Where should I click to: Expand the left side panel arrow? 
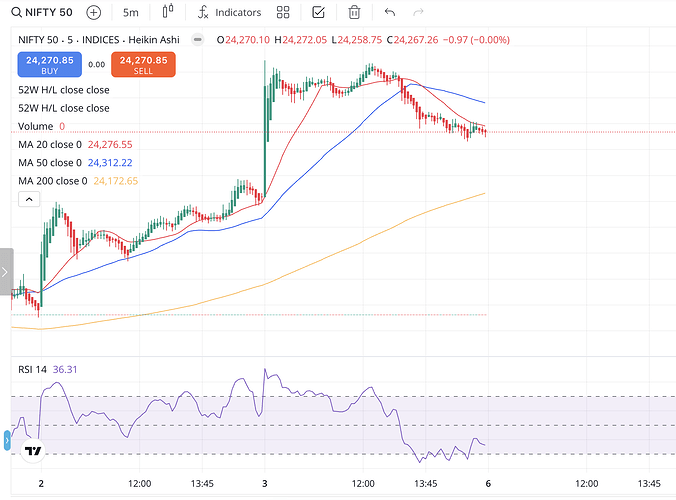tap(6, 272)
